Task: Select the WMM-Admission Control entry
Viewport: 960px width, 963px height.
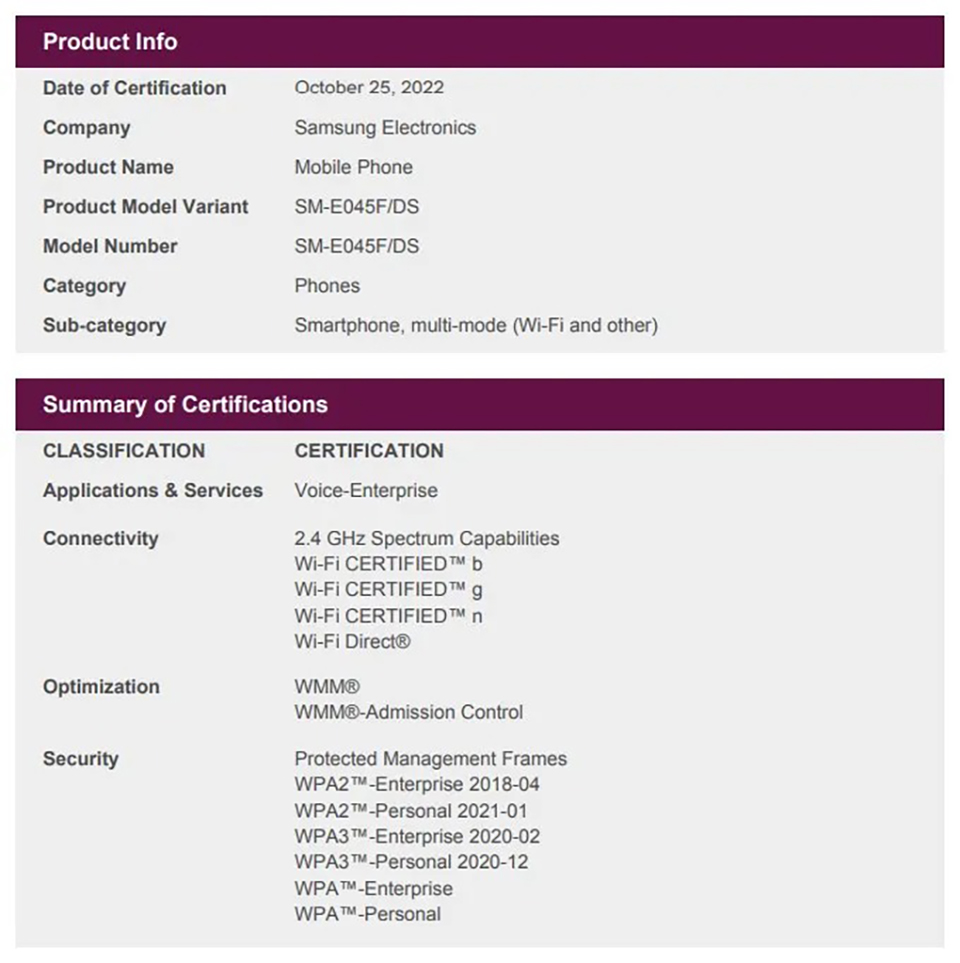Action: (408, 713)
